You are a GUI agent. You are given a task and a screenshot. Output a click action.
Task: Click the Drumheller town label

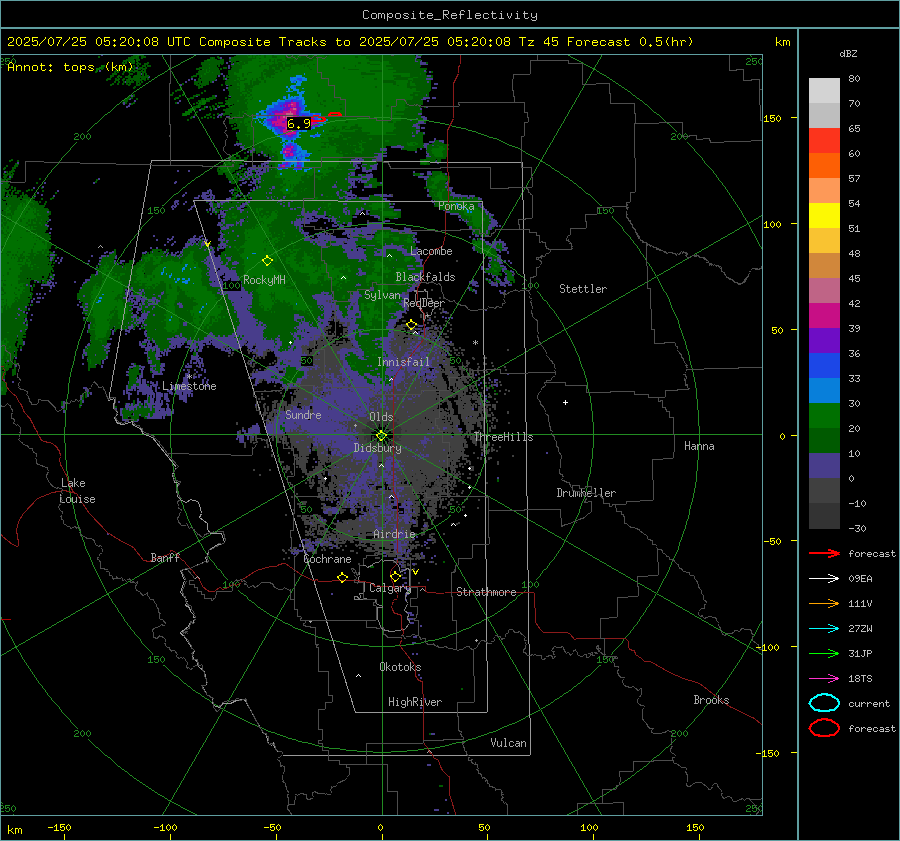tap(586, 493)
